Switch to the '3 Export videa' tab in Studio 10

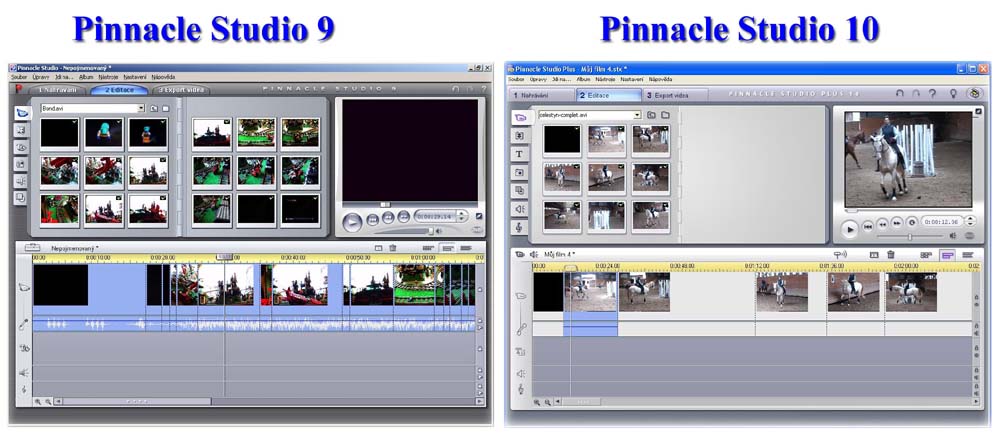[668, 95]
